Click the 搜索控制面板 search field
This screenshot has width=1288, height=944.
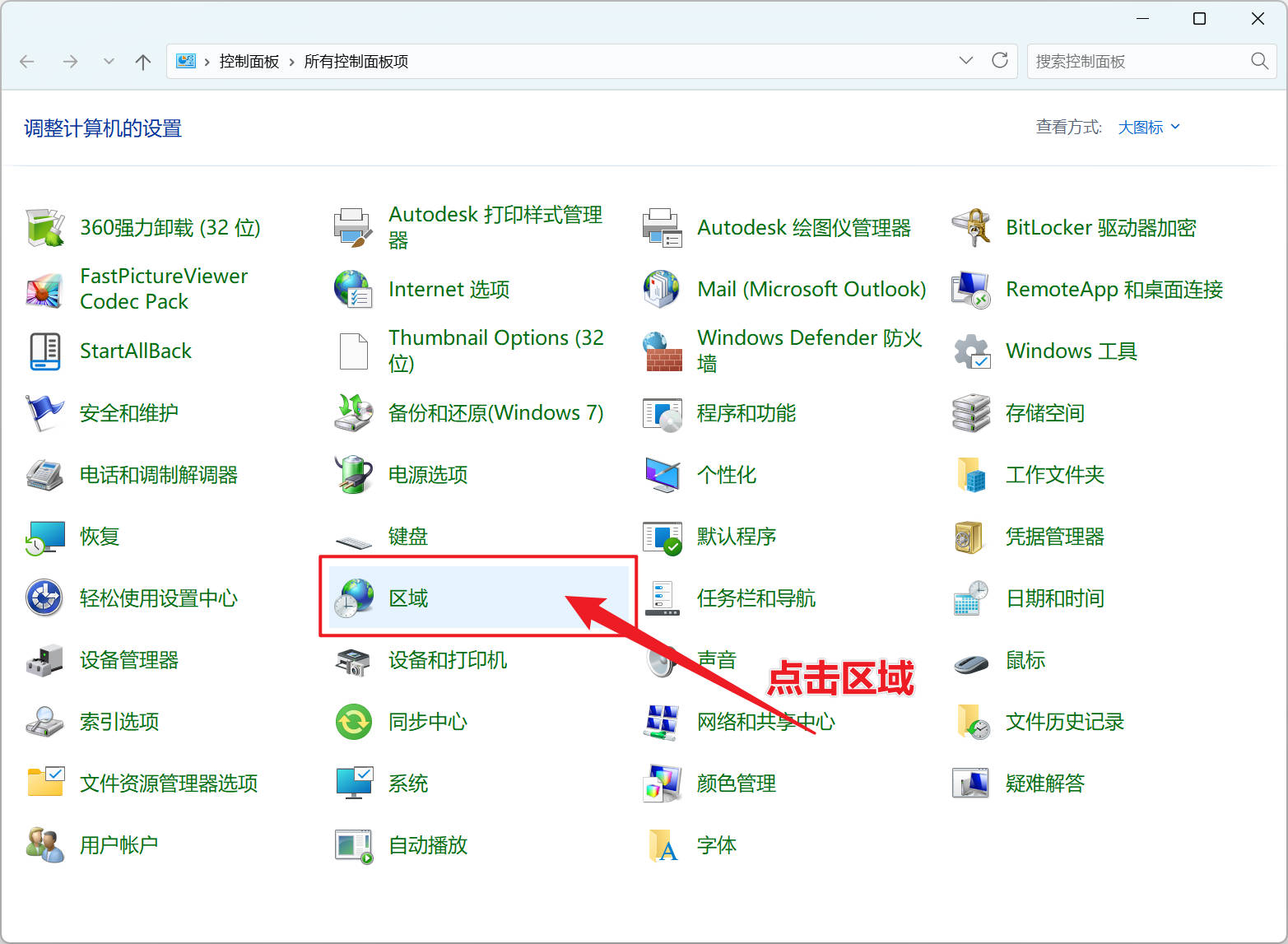pyautogui.click(x=1151, y=62)
